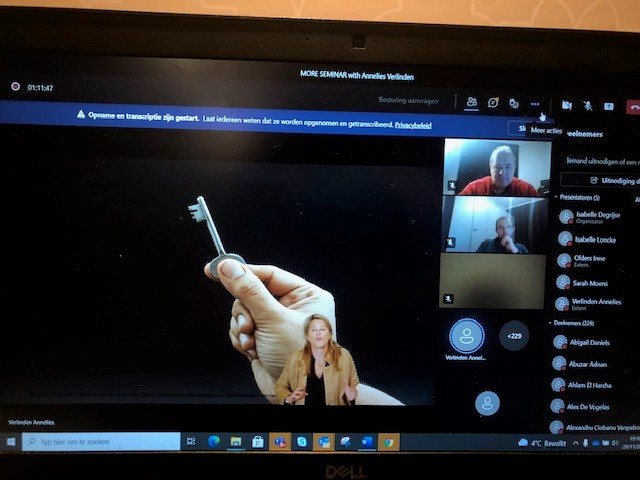The width and height of the screenshot is (640, 480).
Task: Click the volume icon in system tray
Action: pyautogui.click(x=615, y=443)
